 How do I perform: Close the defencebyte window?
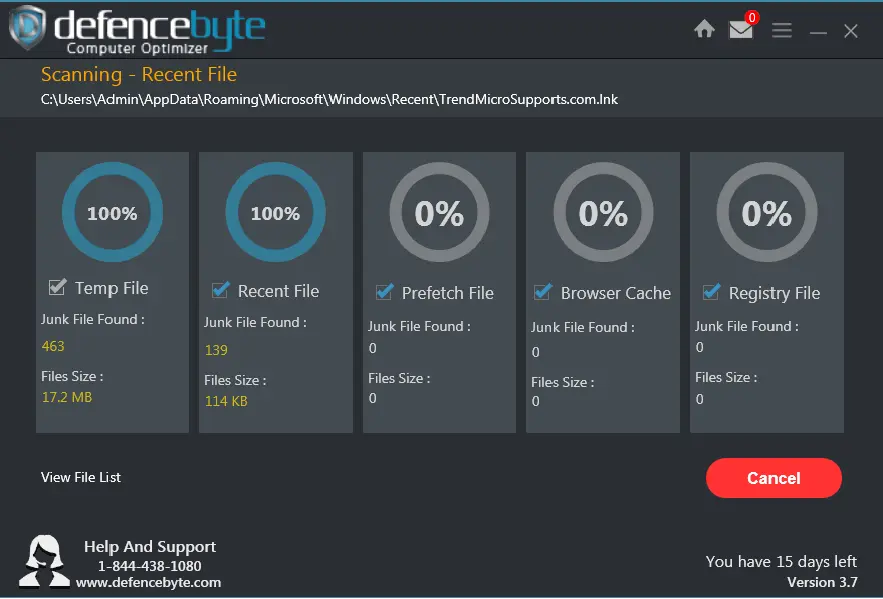pyautogui.click(x=850, y=30)
